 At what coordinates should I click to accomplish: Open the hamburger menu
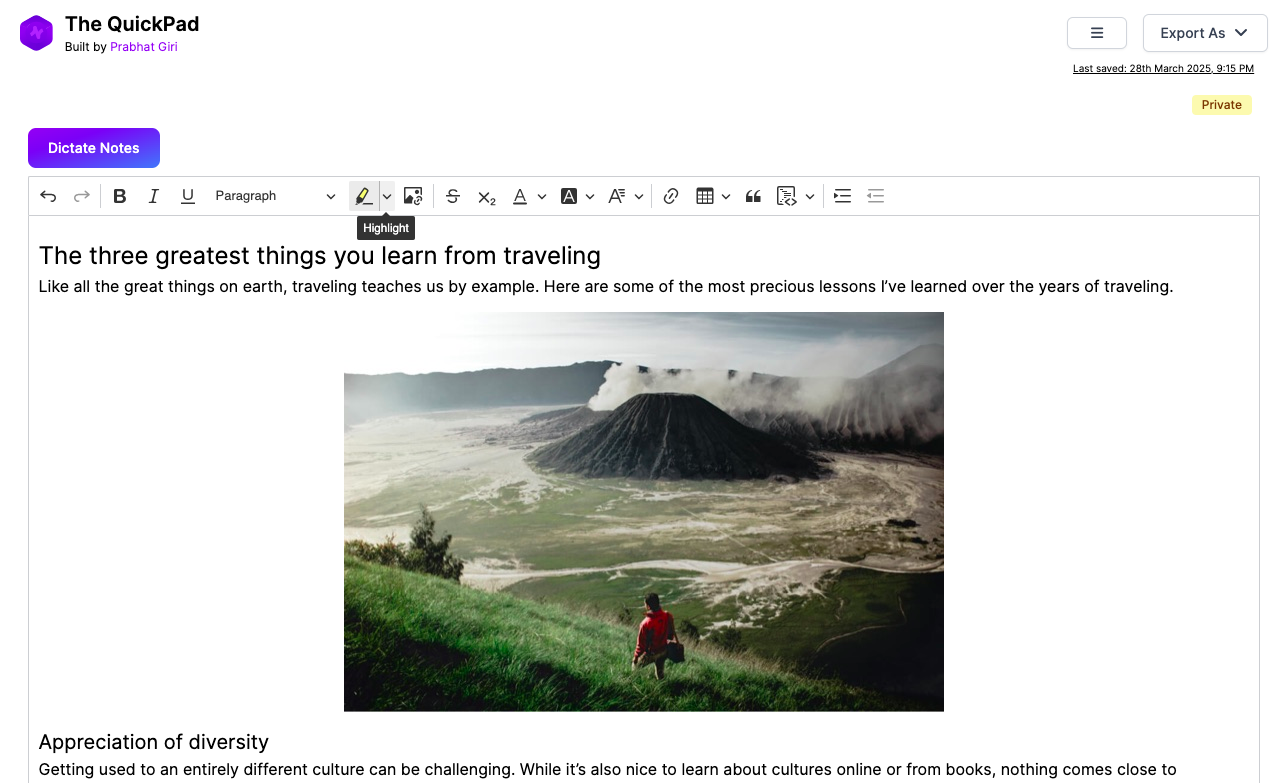1096,33
